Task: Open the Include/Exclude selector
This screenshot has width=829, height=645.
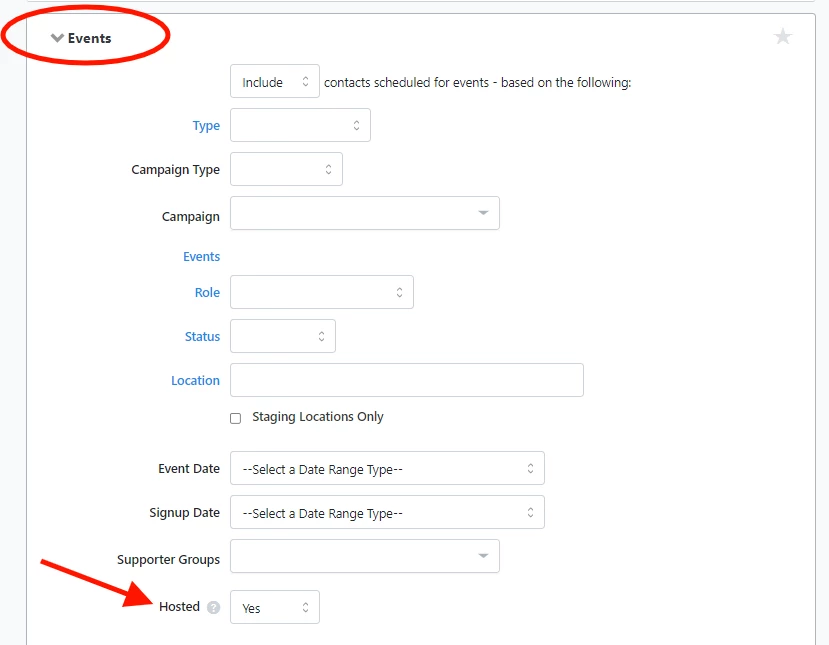Action: click(x=274, y=81)
